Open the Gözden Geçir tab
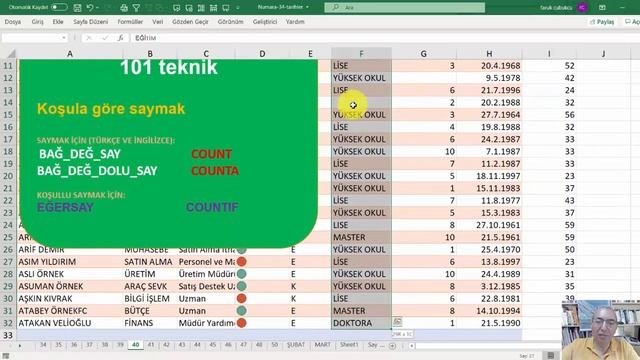 190,22
